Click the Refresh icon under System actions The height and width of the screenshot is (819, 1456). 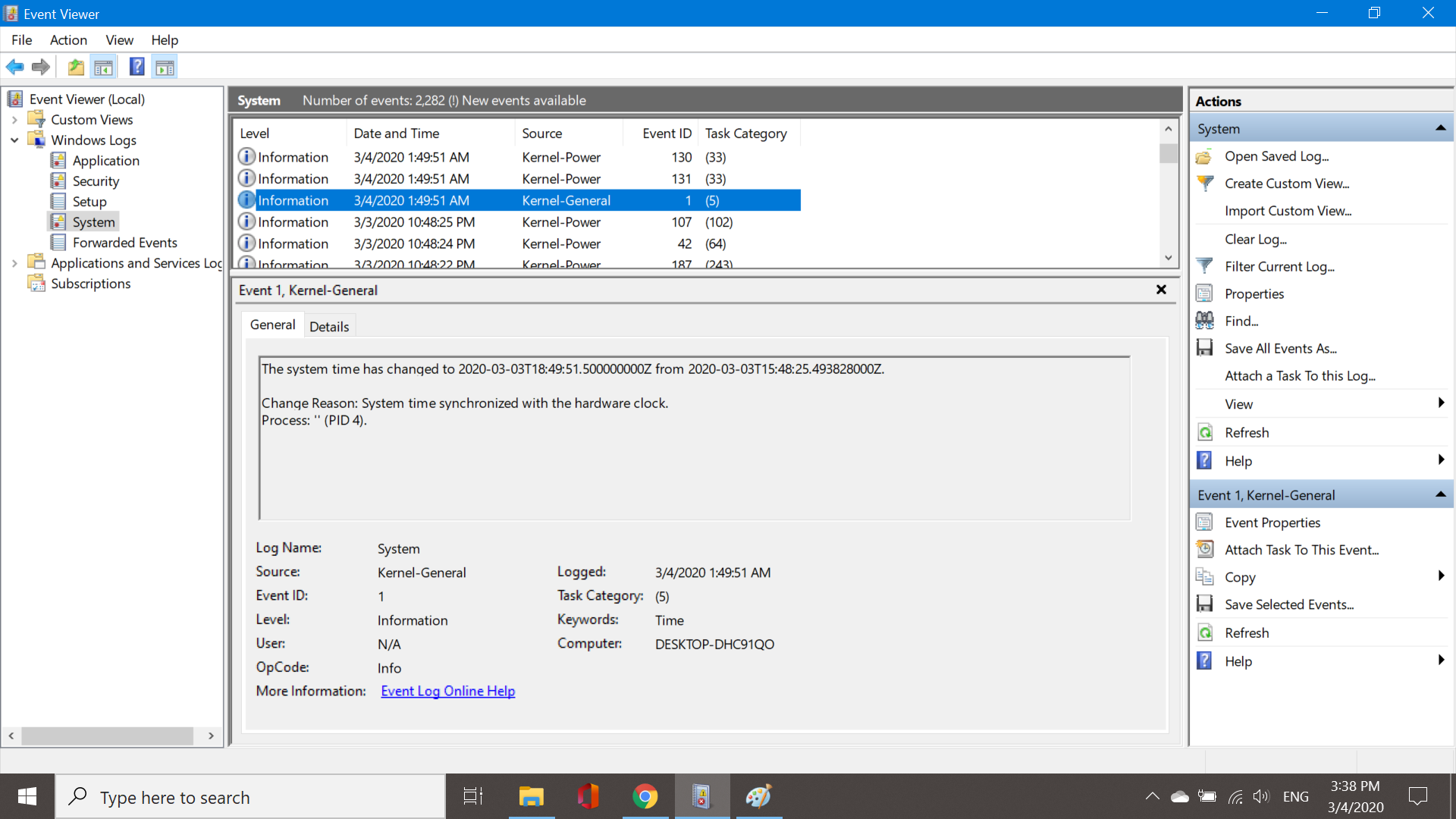coord(1204,432)
